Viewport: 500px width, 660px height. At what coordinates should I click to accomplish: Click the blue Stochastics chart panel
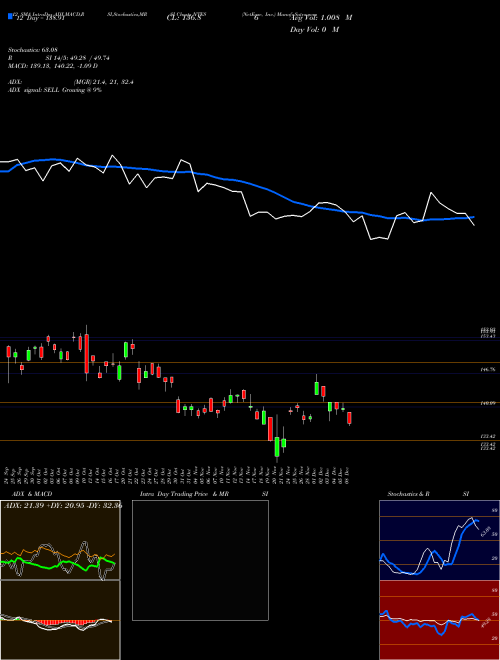click(x=439, y=540)
